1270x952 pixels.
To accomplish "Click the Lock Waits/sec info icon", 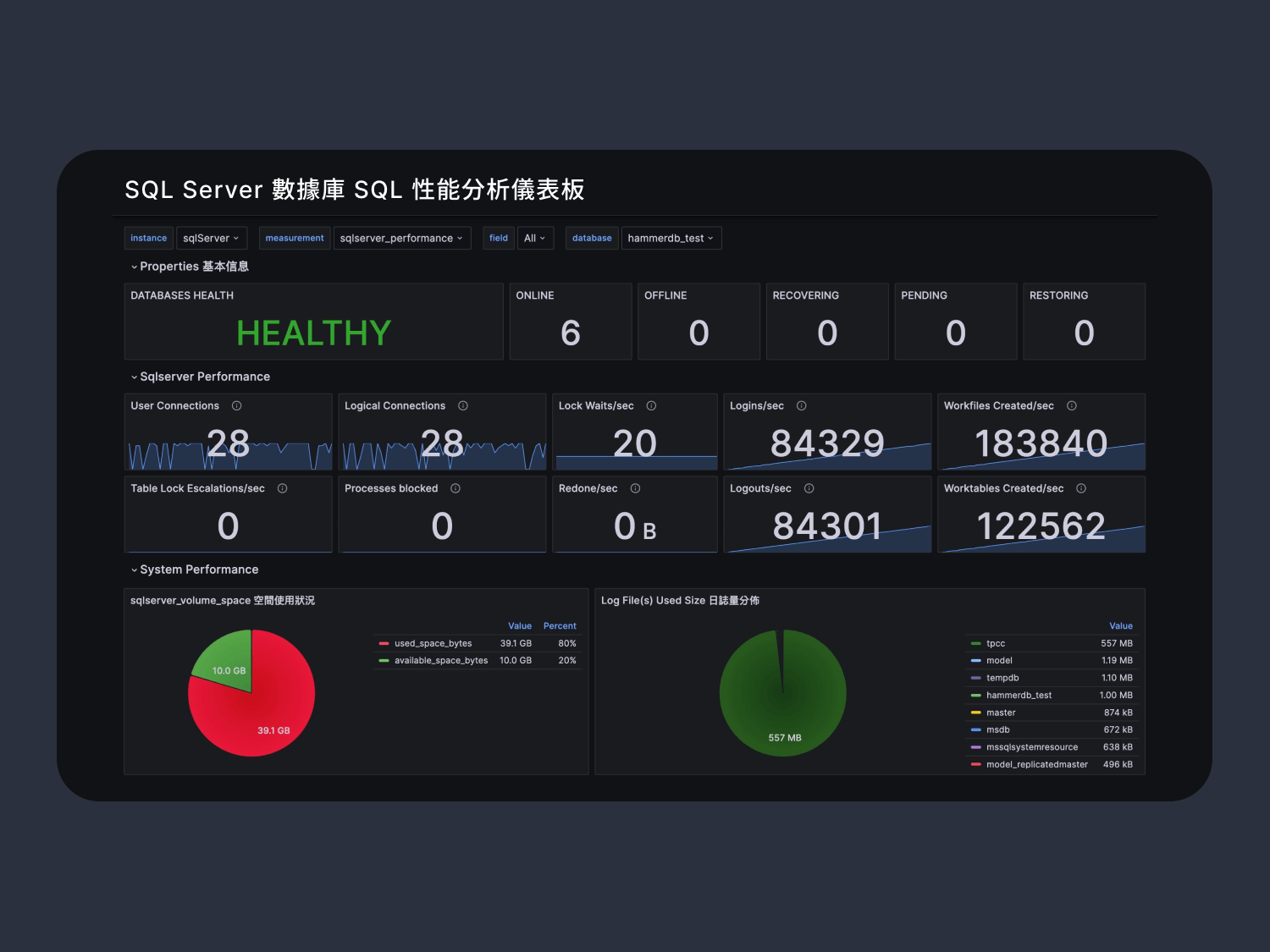I will pyautogui.click(x=651, y=406).
